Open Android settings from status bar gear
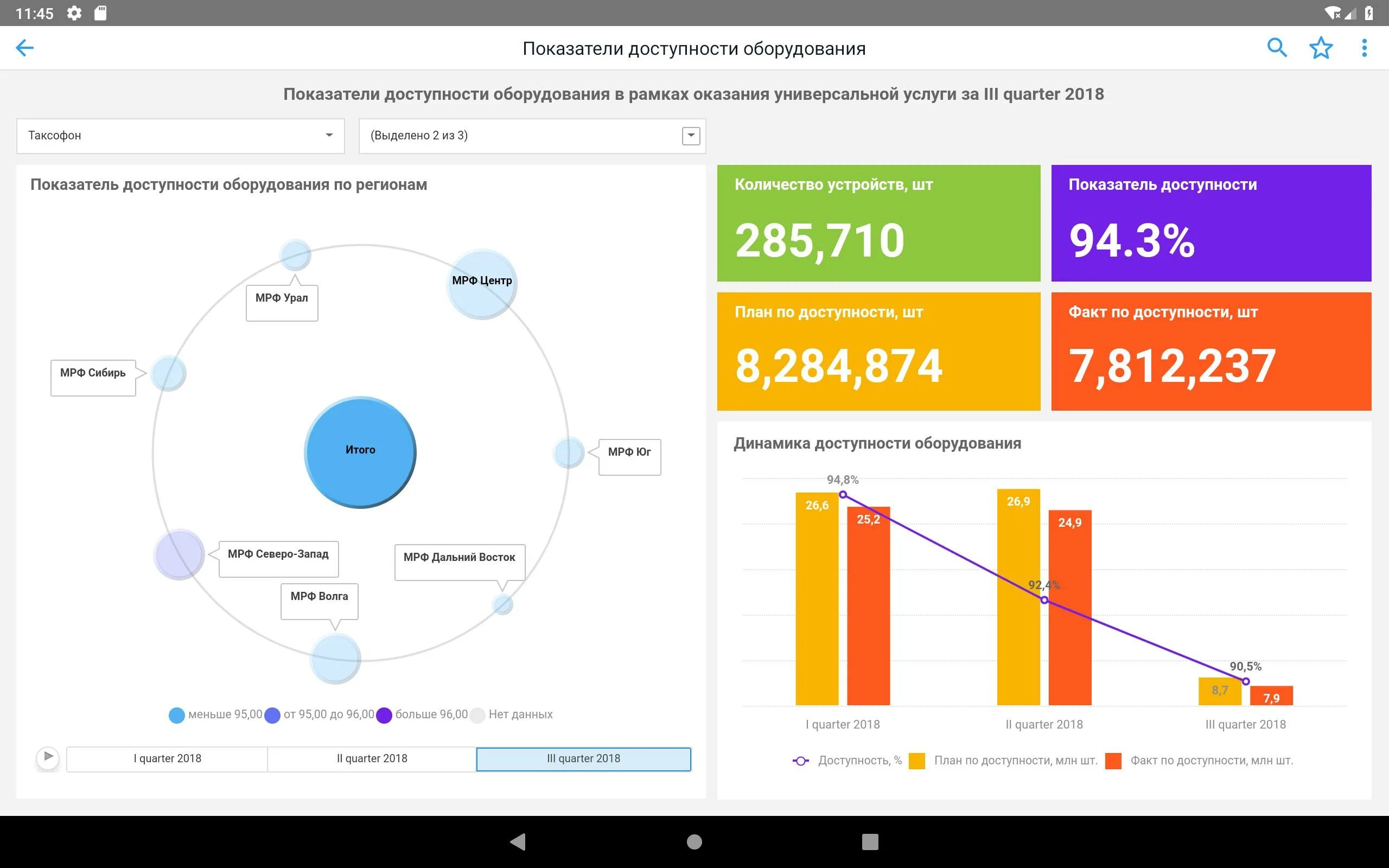Image resolution: width=1389 pixels, height=868 pixels. click(x=75, y=12)
